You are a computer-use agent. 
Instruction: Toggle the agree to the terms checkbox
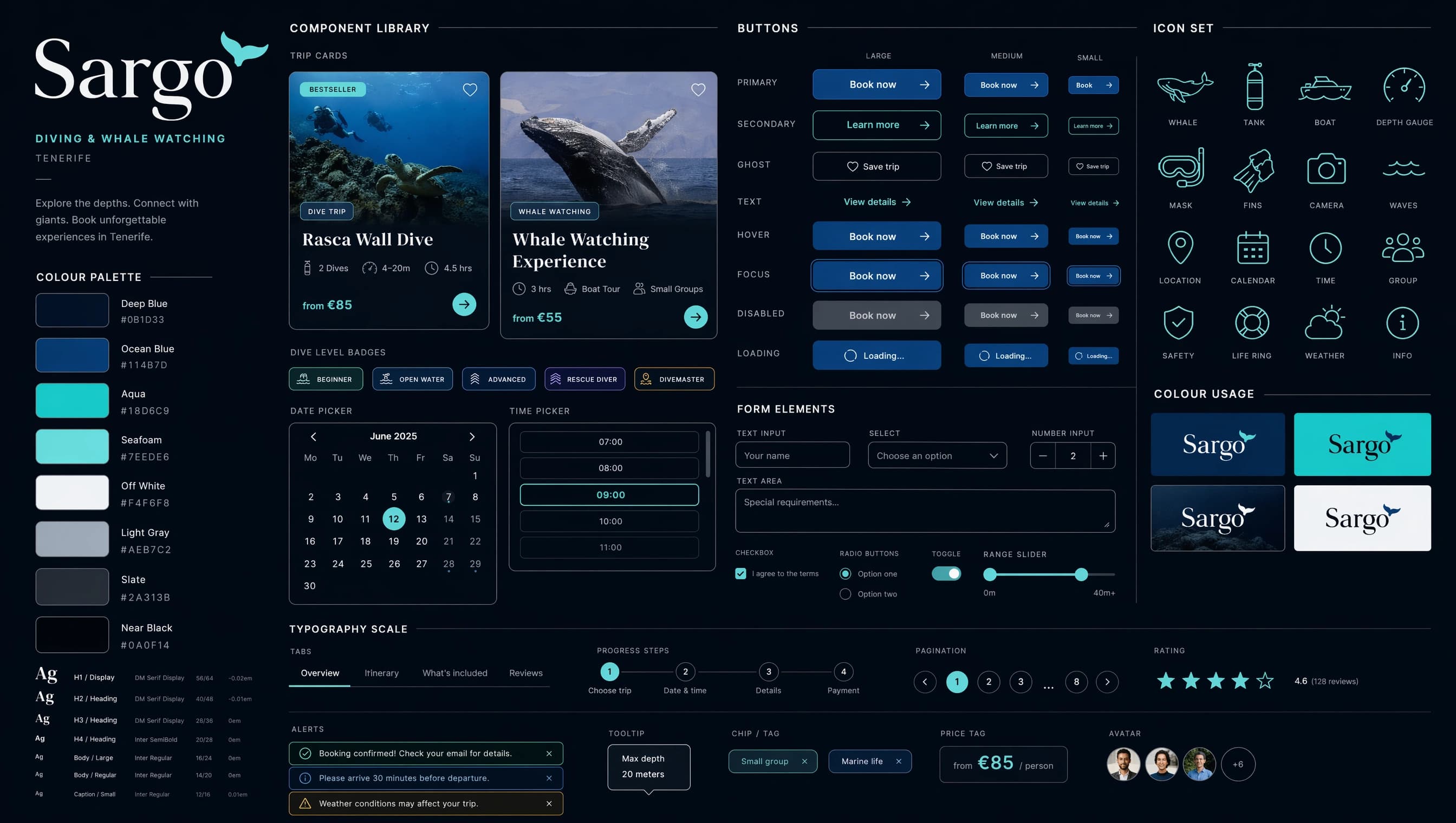pos(740,574)
